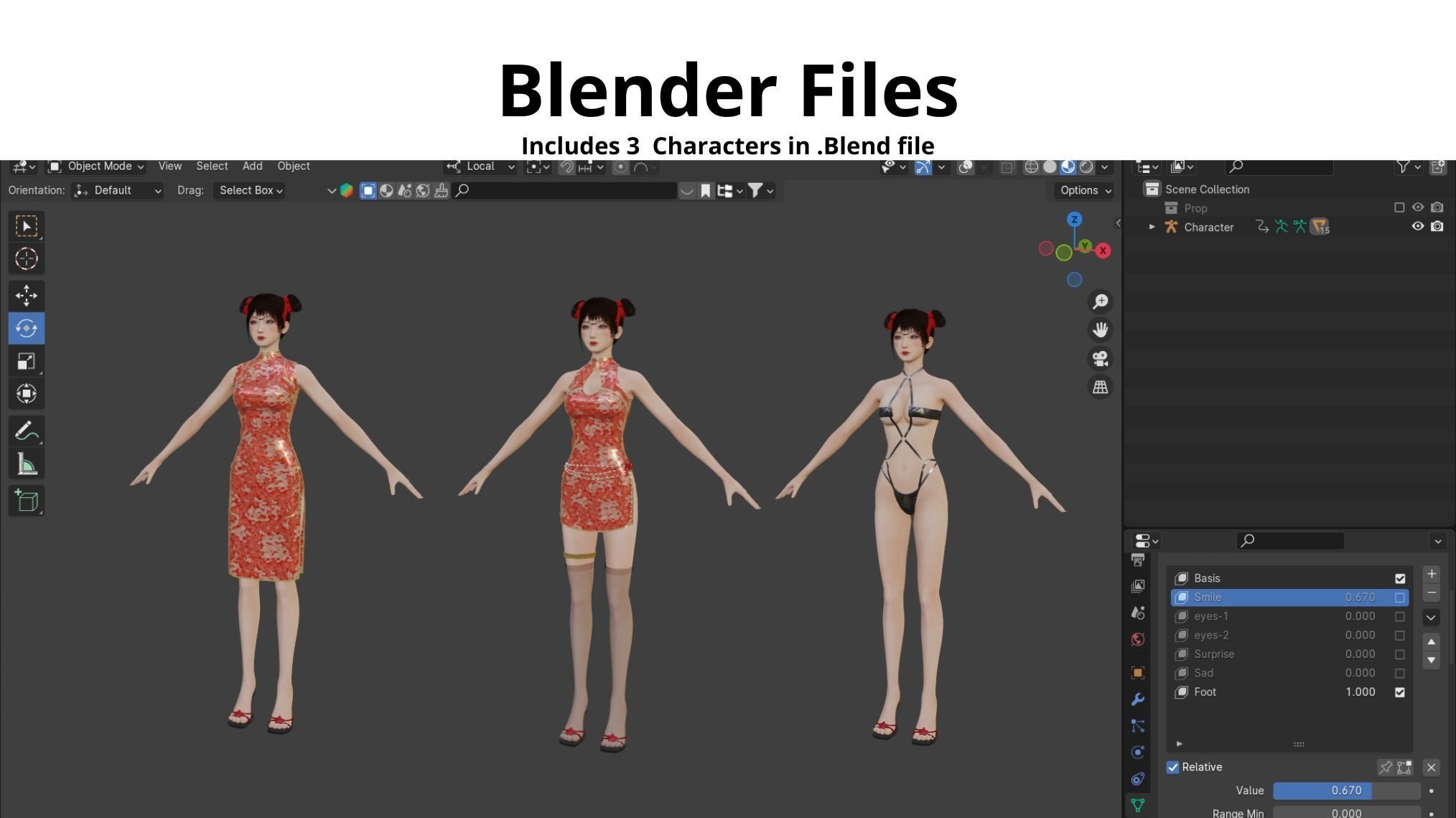Move shape key up in list
Viewport: 1456px width, 818px height.
(x=1431, y=641)
